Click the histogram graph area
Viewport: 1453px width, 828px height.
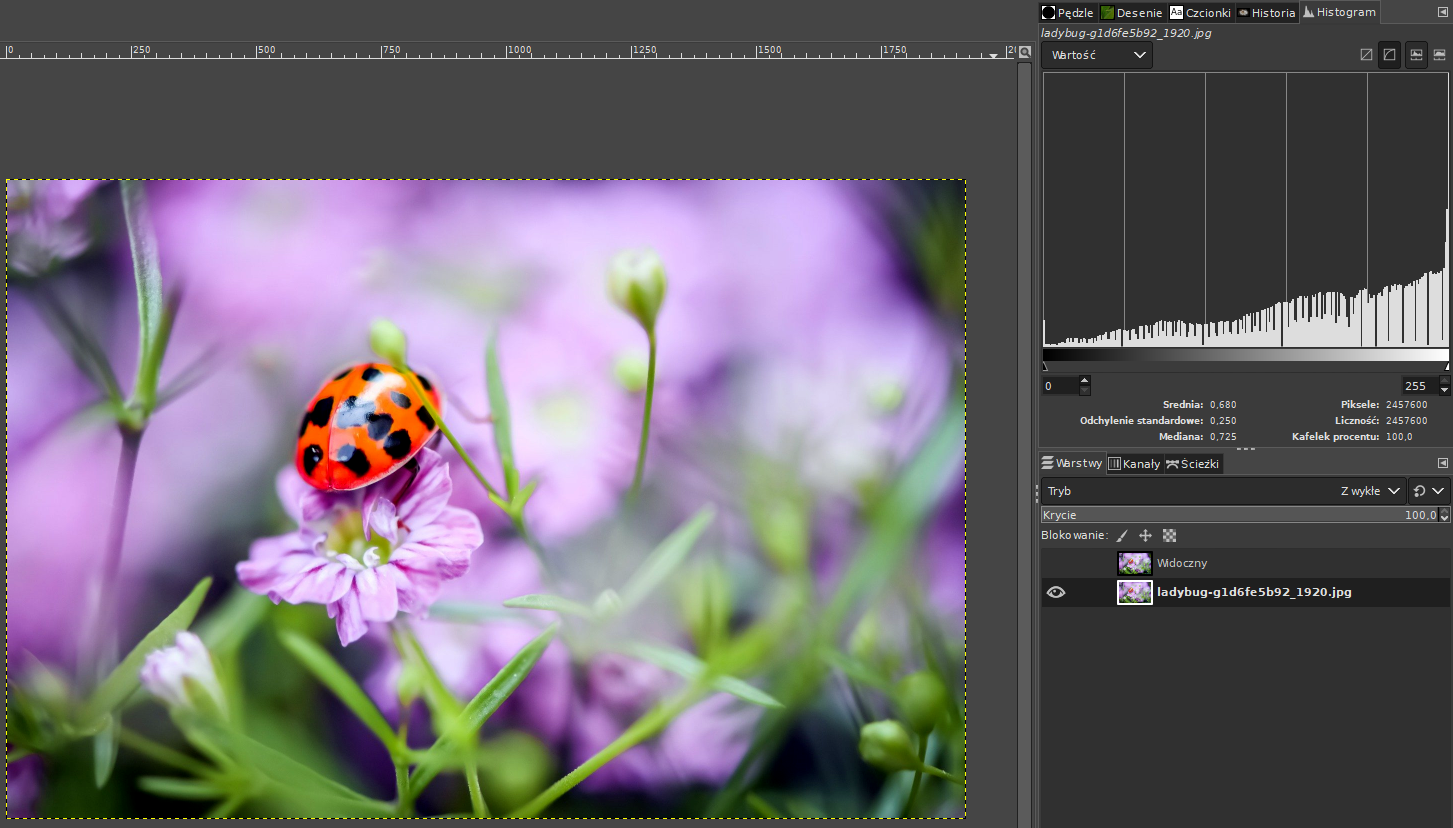click(x=1245, y=210)
